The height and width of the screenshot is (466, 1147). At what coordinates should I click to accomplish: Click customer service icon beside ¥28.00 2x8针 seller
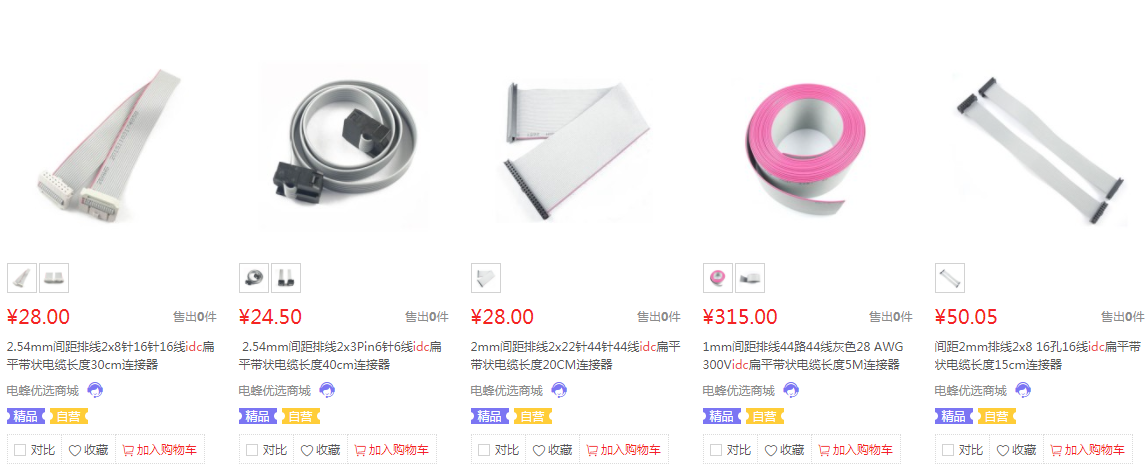[x=95, y=390]
